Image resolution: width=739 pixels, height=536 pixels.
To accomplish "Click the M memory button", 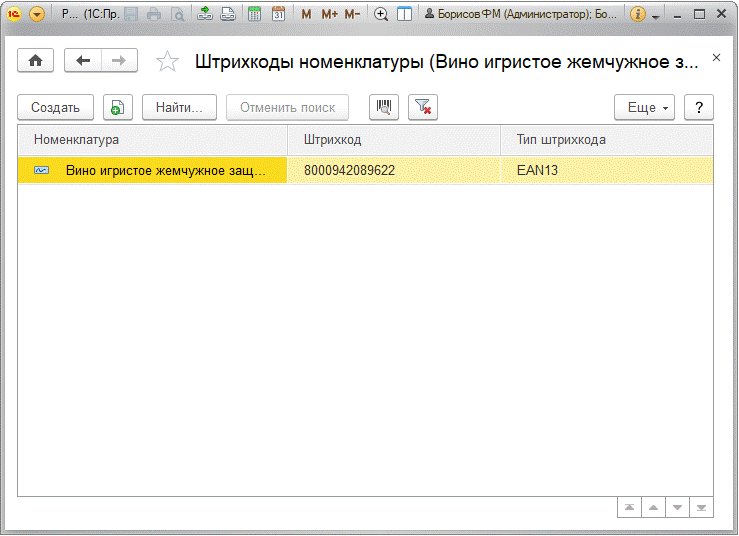I will click(x=306, y=14).
